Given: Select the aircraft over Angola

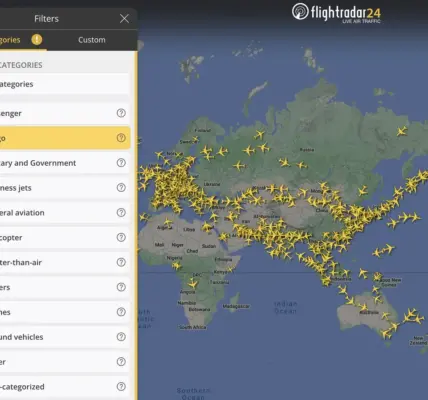Looking at the screenshot, I should (192, 284).
